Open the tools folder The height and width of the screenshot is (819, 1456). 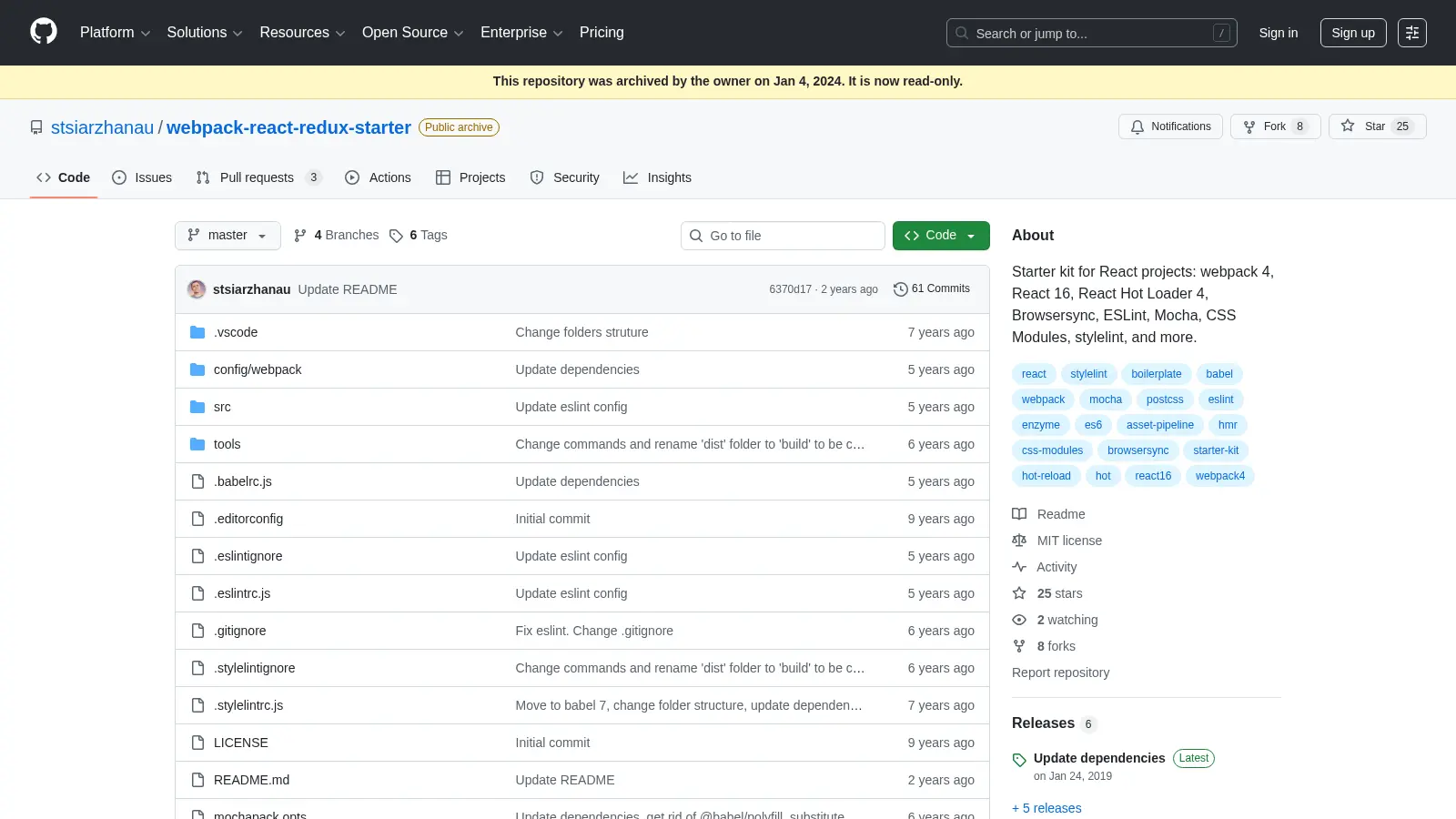pos(227,444)
